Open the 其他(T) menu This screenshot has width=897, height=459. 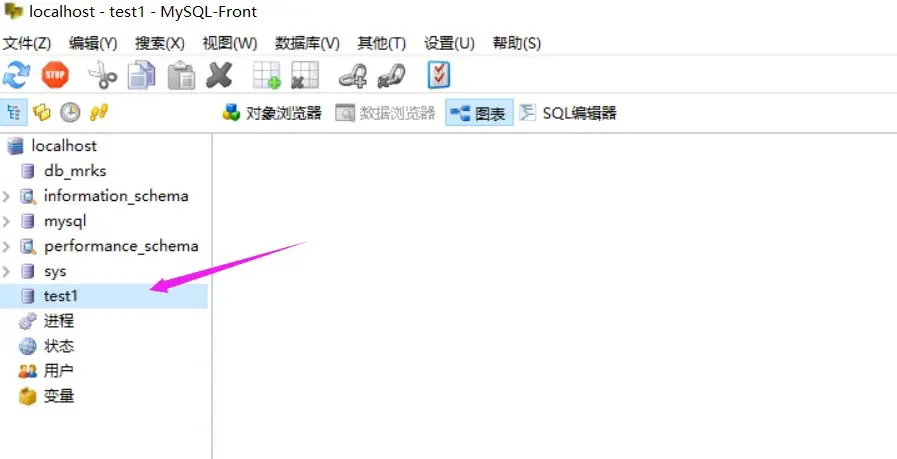click(x=382, y=43)
